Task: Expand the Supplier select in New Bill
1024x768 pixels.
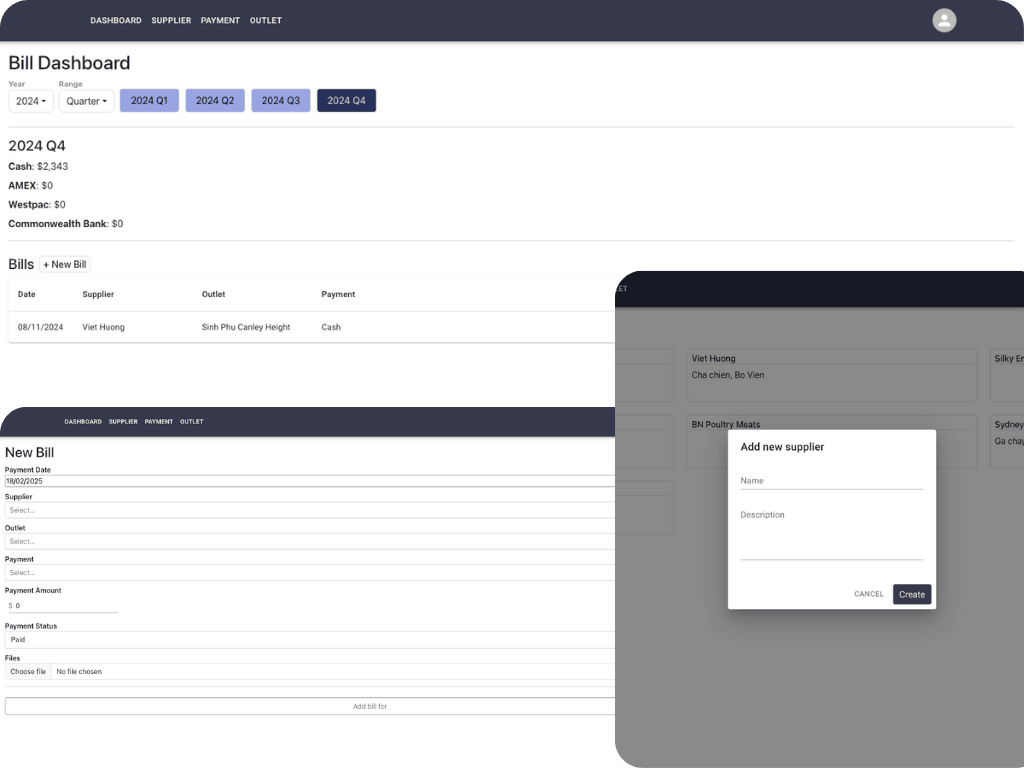Action: point(300,510)
